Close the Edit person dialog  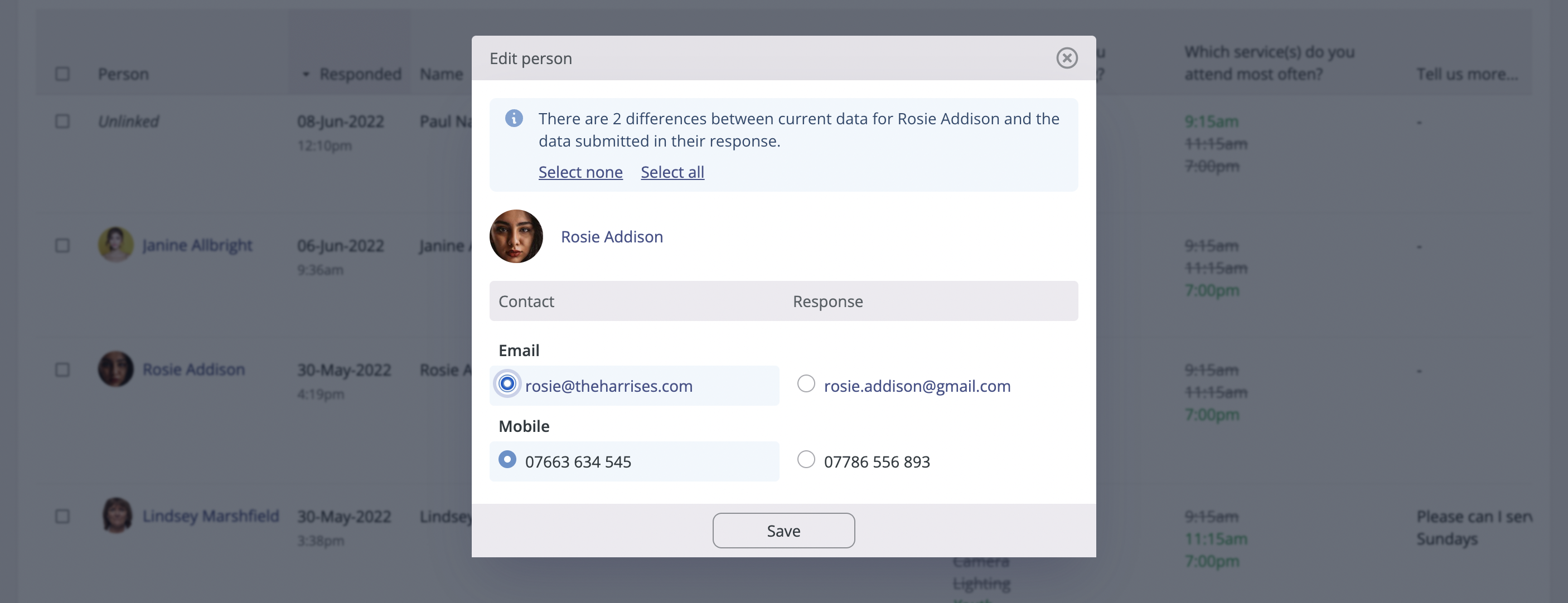(1067, 59)
